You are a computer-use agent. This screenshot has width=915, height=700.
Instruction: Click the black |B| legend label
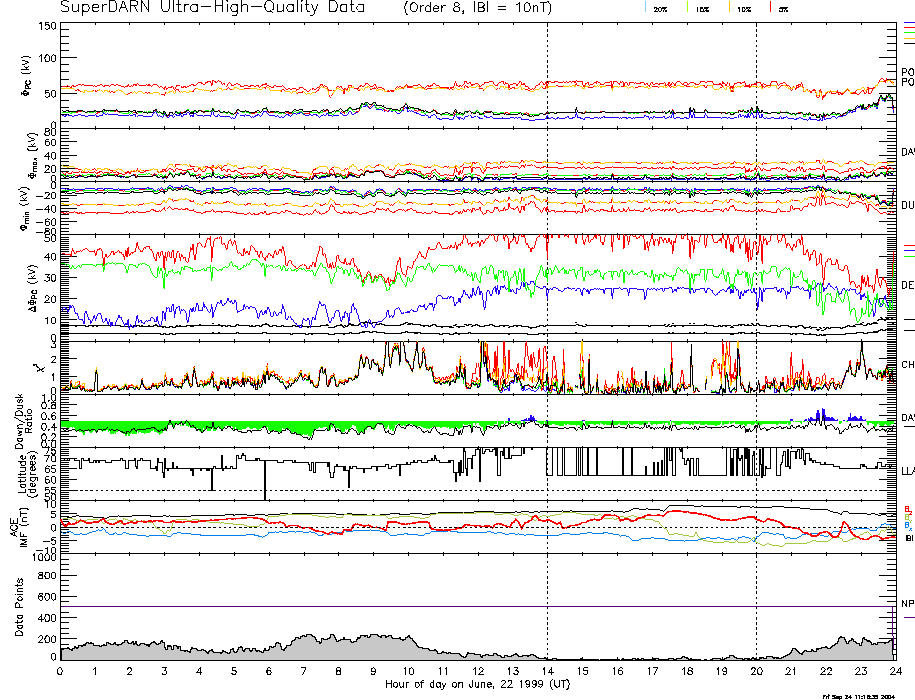click(908, 538)
